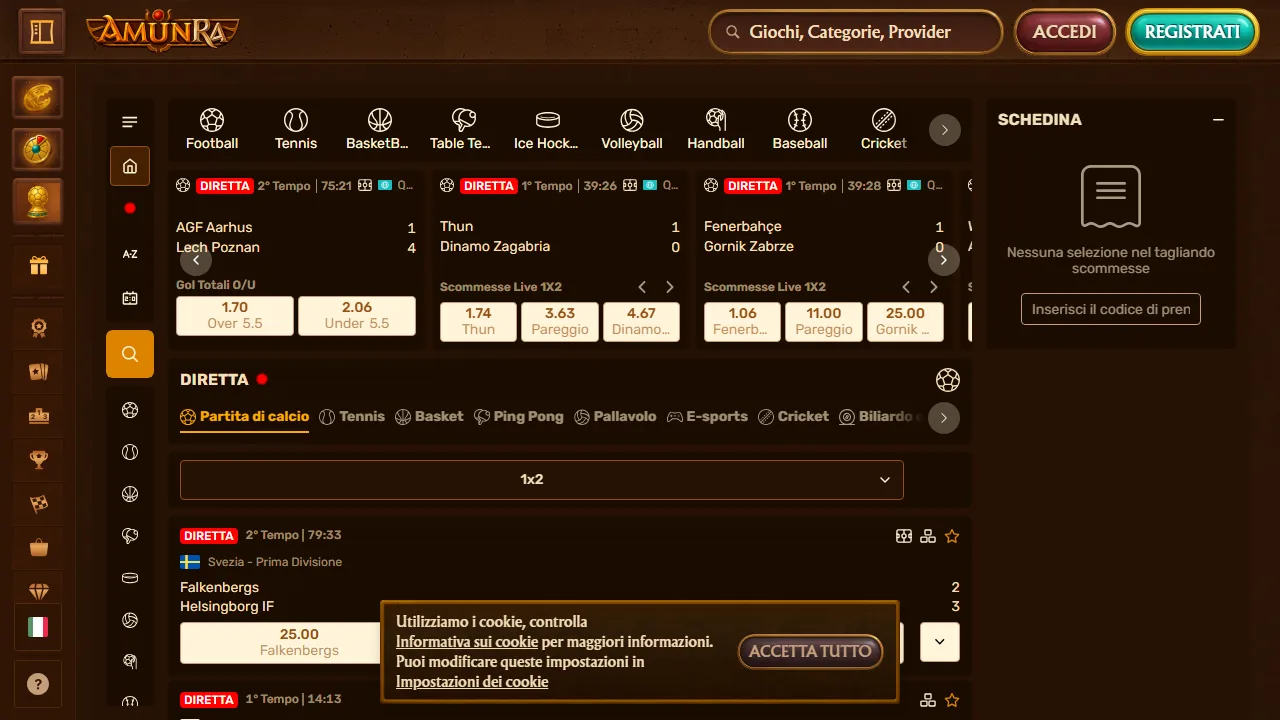The image size is (1280, 720).
Task: Open the calendar schedule icon
Action: coord(130,298)
